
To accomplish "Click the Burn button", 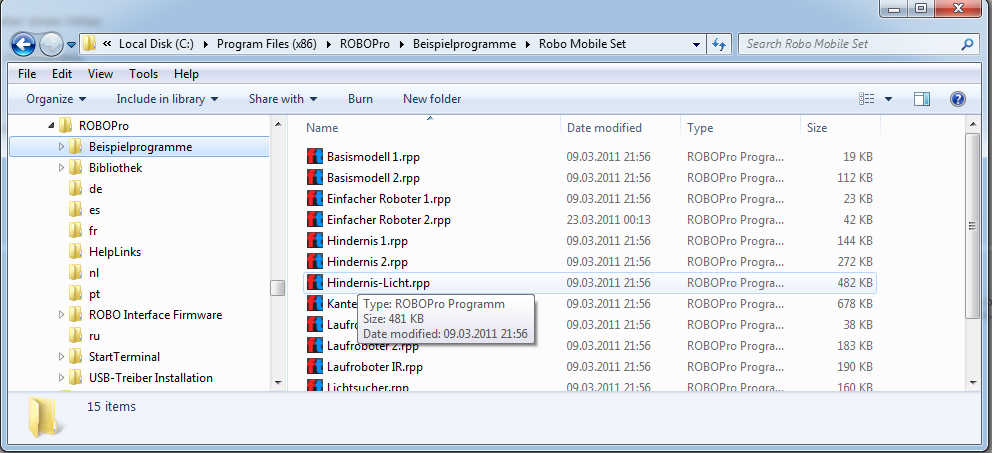I will [360, 99].
